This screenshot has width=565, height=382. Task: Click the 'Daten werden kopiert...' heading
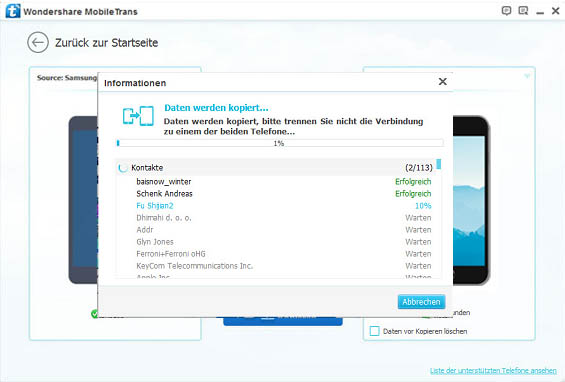[216, 108]
